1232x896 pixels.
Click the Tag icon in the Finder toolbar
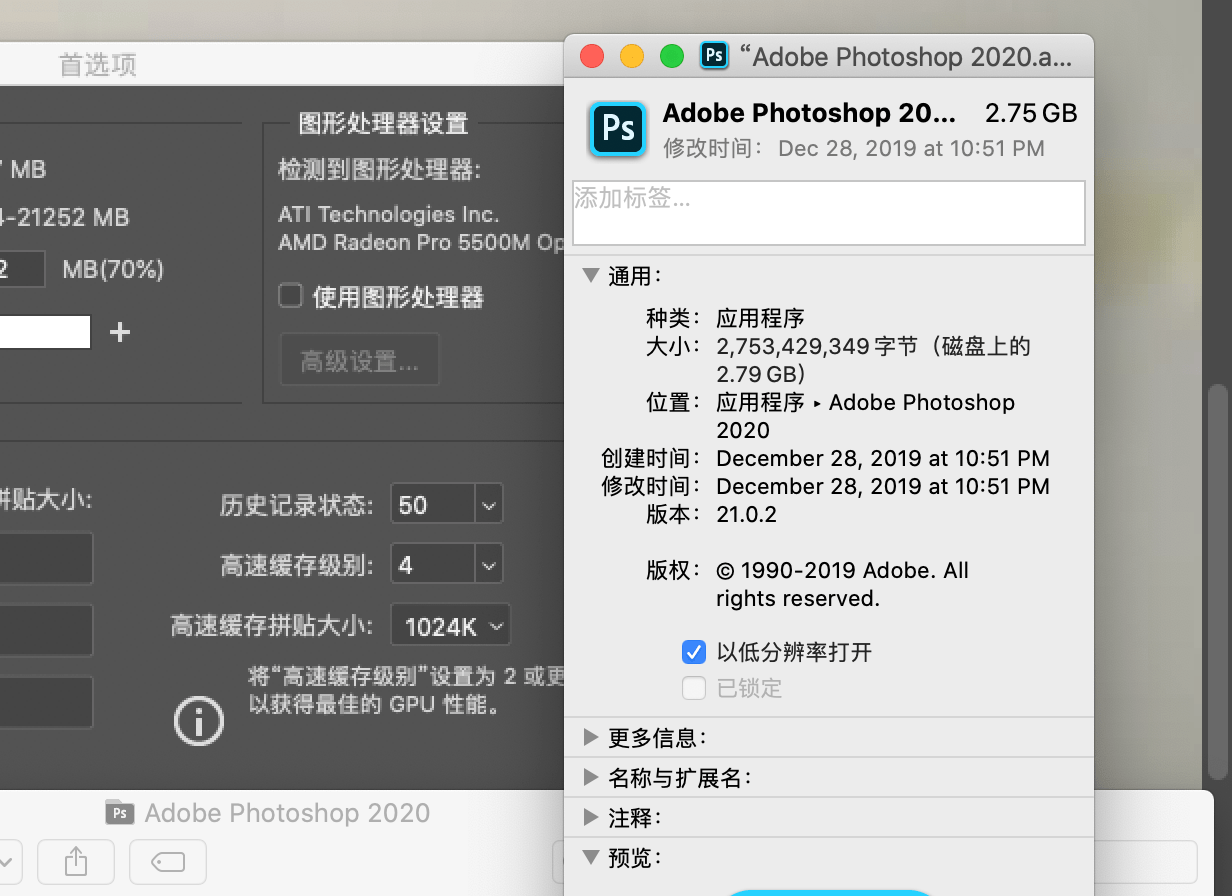[x=167, y=861]
